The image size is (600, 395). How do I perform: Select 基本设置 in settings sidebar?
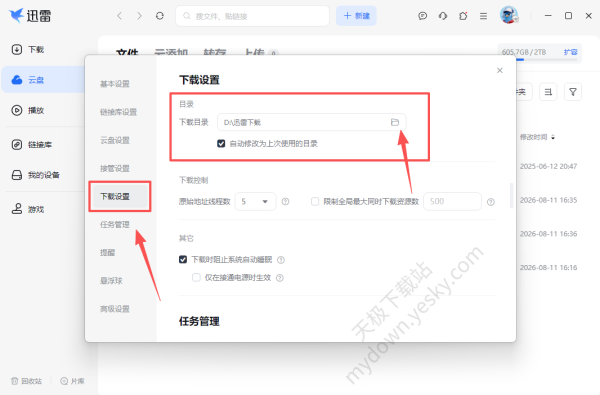[115, 84]
